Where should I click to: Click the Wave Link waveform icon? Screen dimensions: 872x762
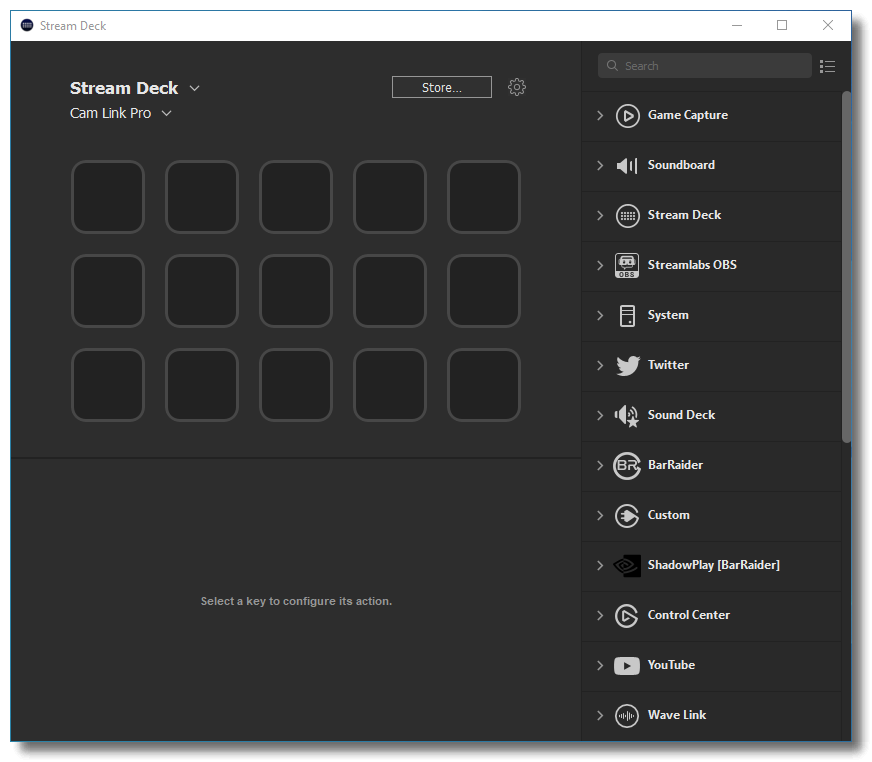627,716
